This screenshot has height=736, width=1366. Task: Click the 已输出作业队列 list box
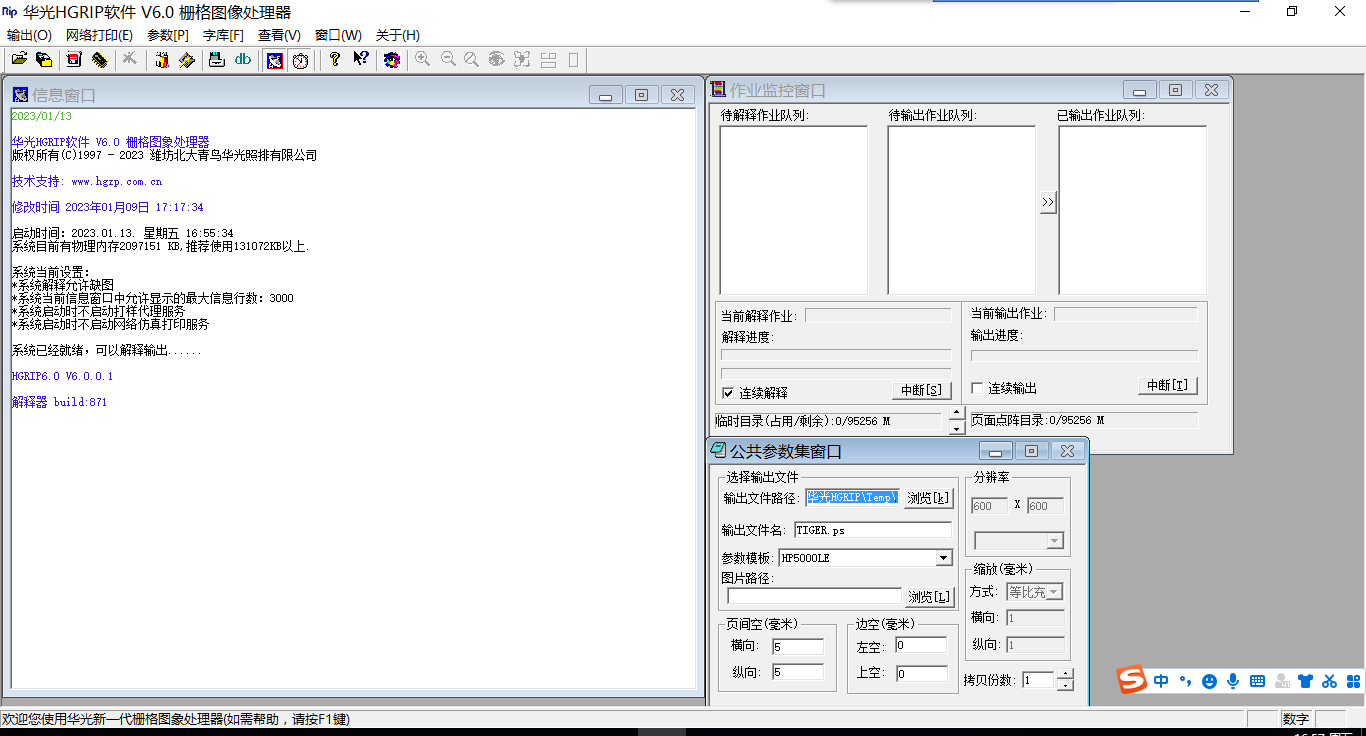(1133, 210)
